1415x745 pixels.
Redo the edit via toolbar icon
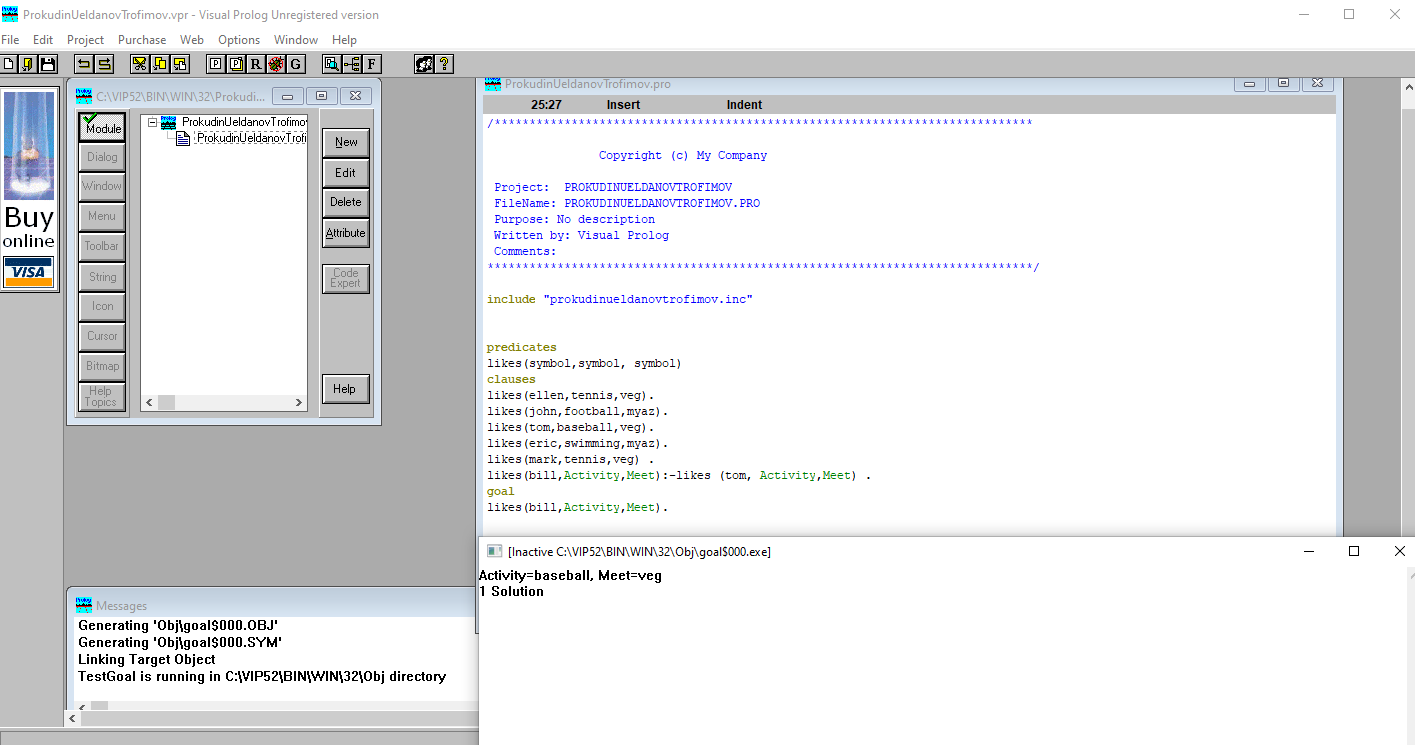[104, 64]
